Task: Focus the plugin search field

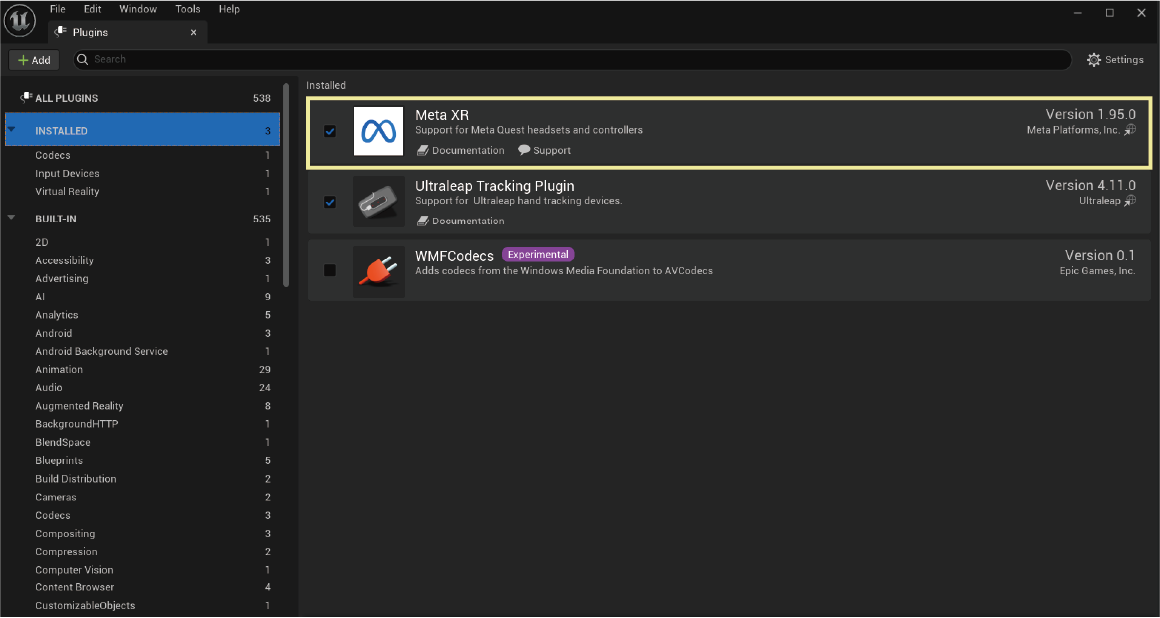Action: click(572, 59)
